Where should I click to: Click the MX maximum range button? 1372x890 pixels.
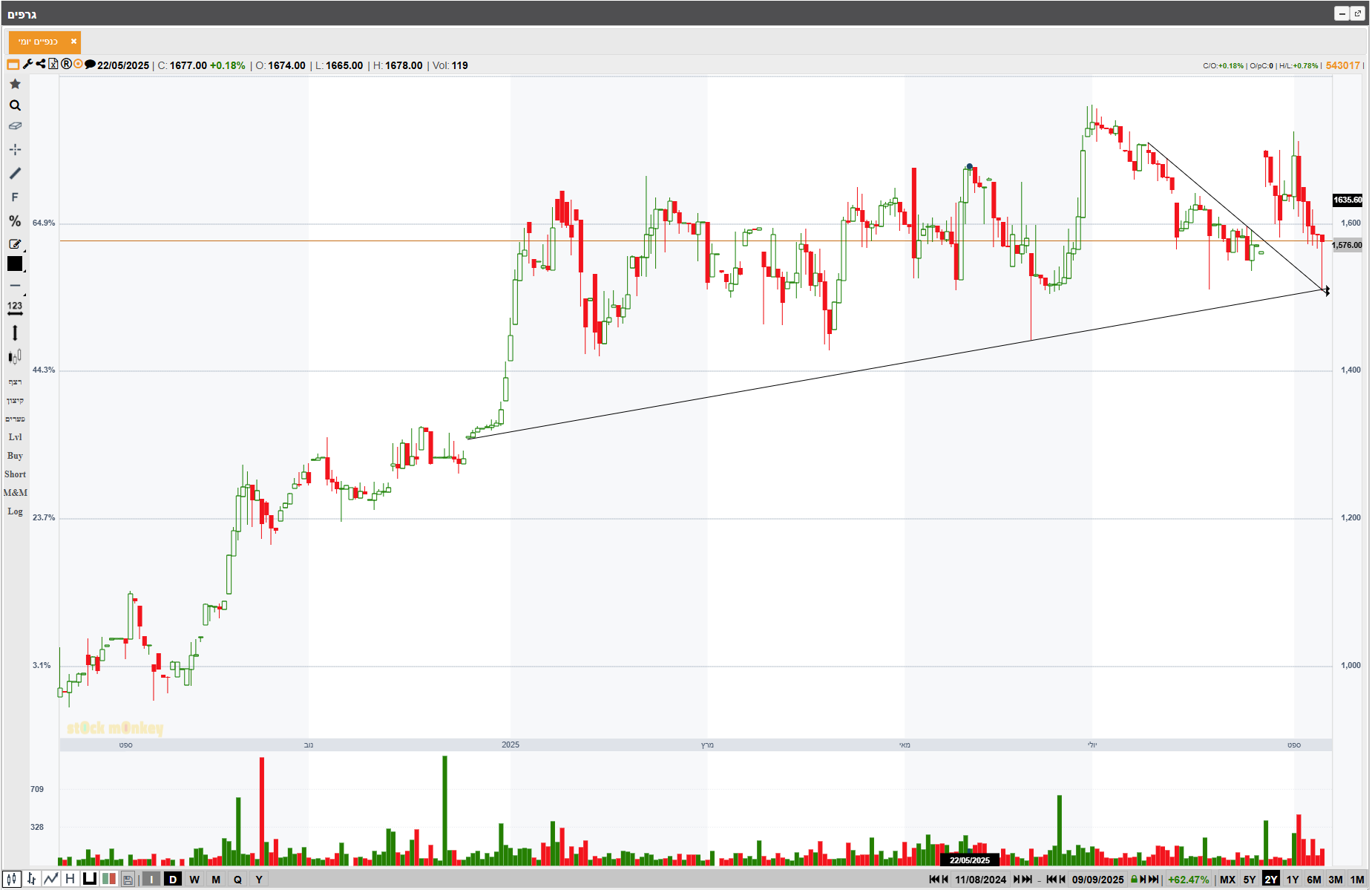pos(1228,880)
